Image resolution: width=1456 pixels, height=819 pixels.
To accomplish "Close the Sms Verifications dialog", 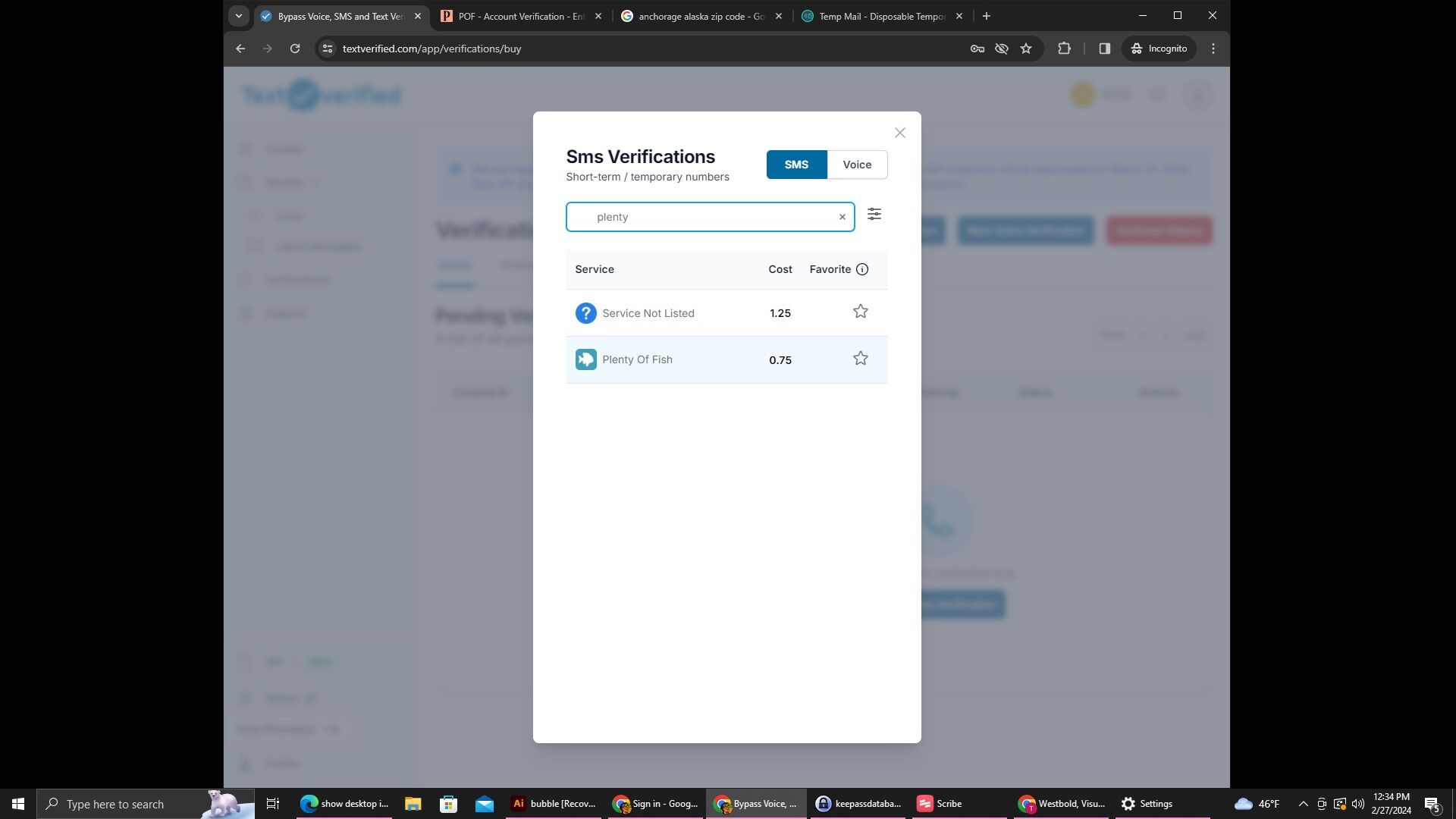I will 899,133.
